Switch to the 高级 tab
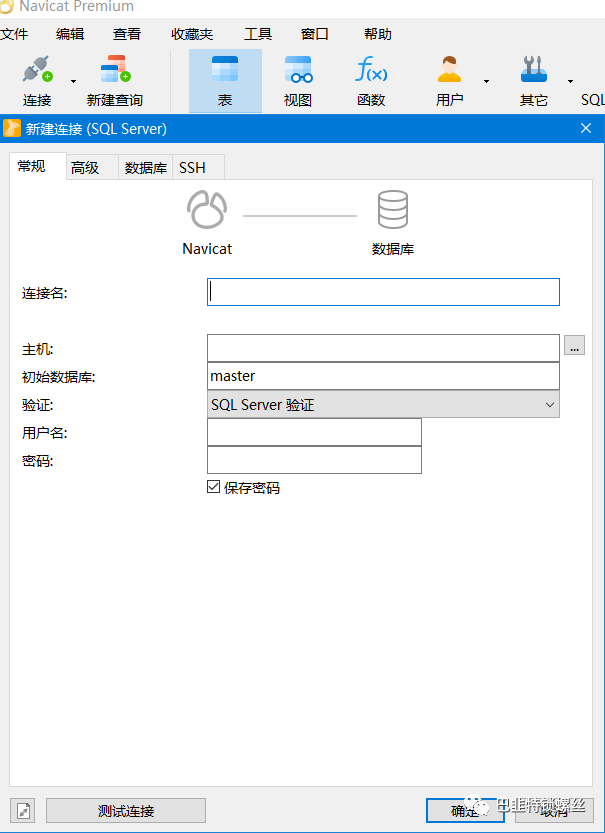Screen dimensions: 605x833 pyautogui.click(x=92, y=167)
